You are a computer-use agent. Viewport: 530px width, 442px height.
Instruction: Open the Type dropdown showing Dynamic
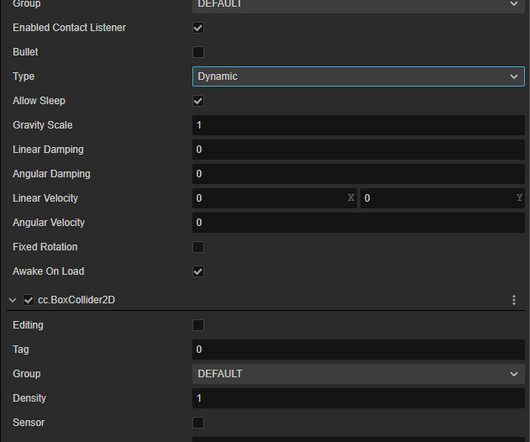[358, 76]
